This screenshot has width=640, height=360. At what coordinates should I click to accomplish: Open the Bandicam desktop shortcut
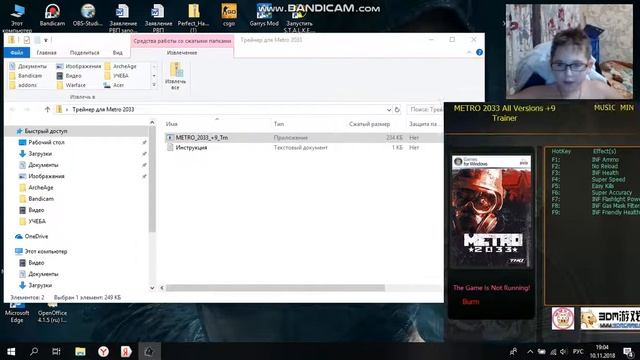(x=52, y=15)
